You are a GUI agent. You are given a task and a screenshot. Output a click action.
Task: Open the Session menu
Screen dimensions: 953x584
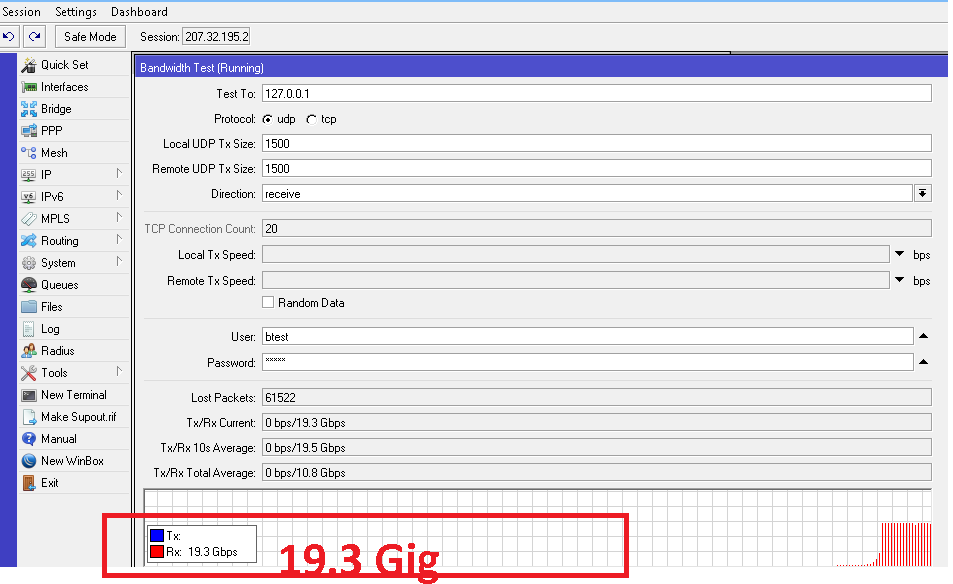pyautogui.click(x=21, y=11)
